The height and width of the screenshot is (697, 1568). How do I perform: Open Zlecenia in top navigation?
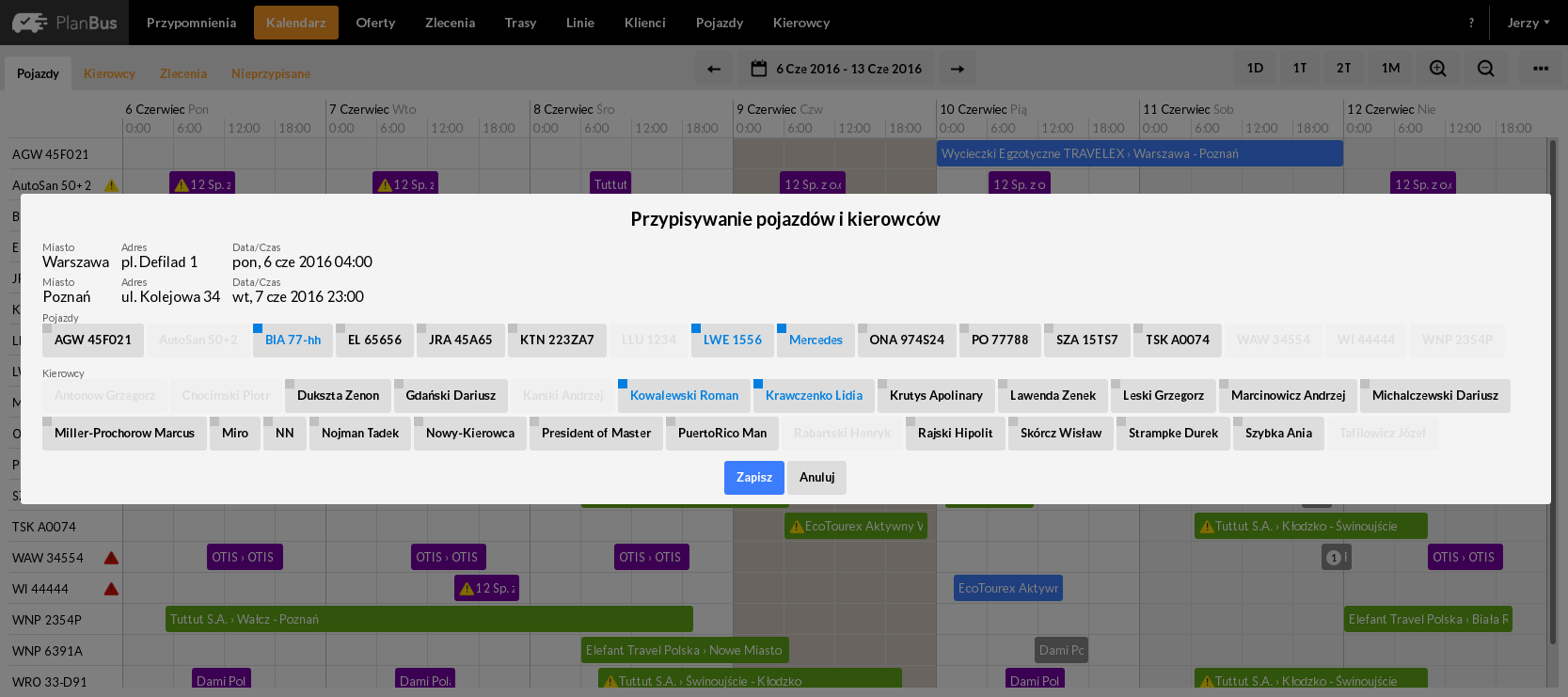click(x=450, y=23)
